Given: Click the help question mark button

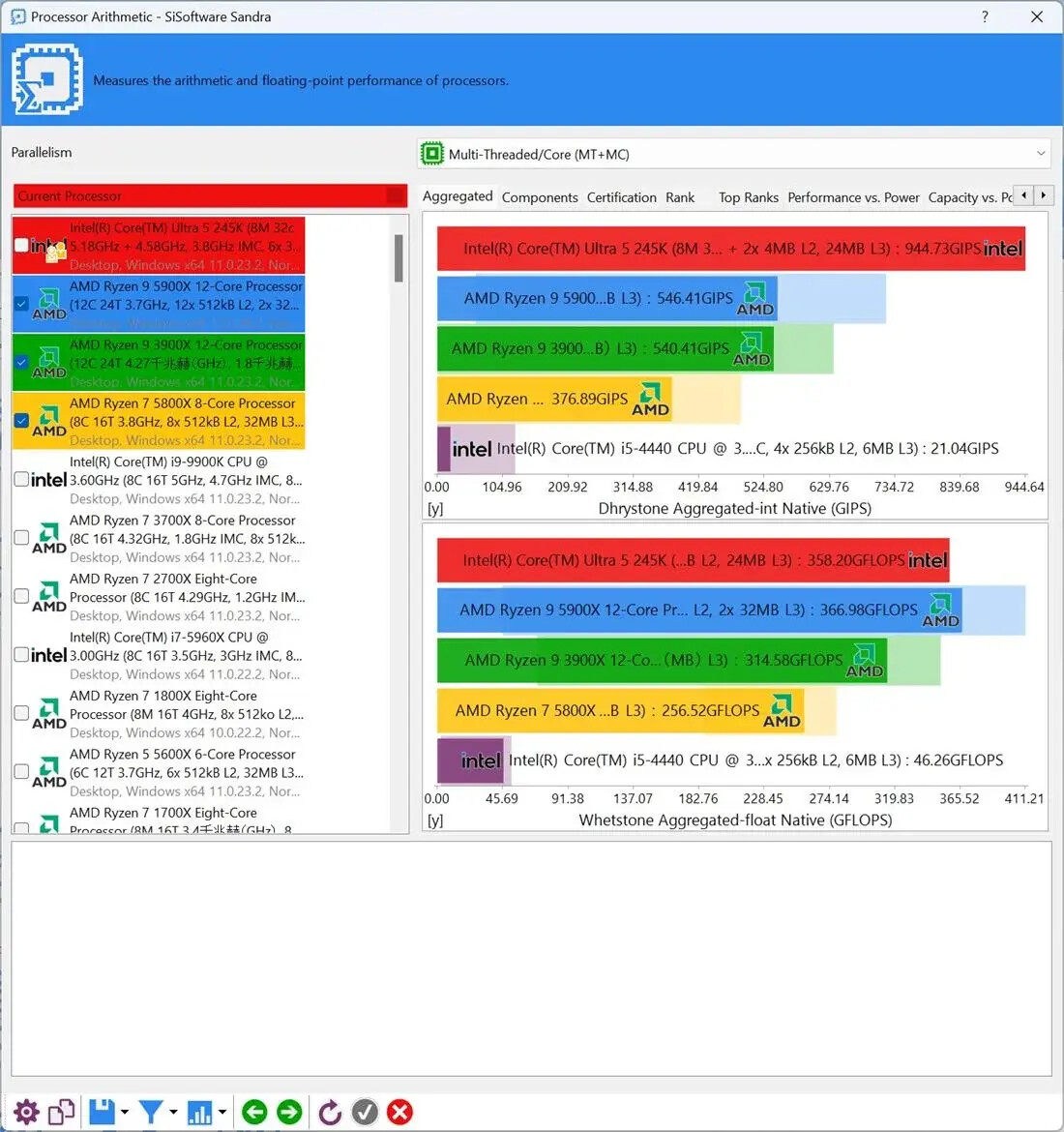Looking at the screenshot, I should [x=985, y=16].
